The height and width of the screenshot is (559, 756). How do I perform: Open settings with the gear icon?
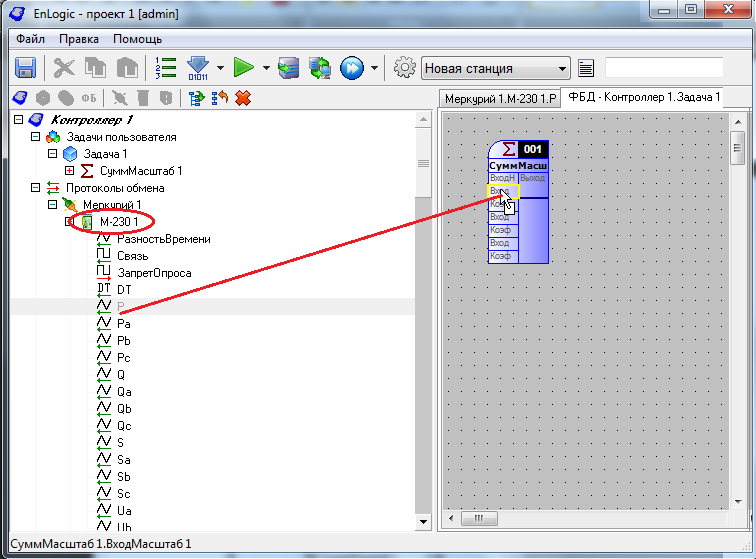click(405, 68)
